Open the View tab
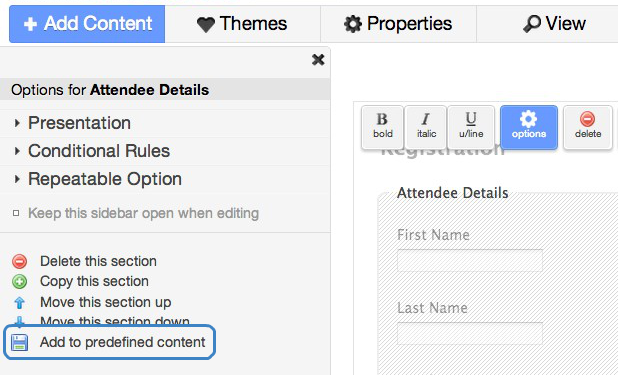This screenshot has height=375, width=618. pos(554,24)
